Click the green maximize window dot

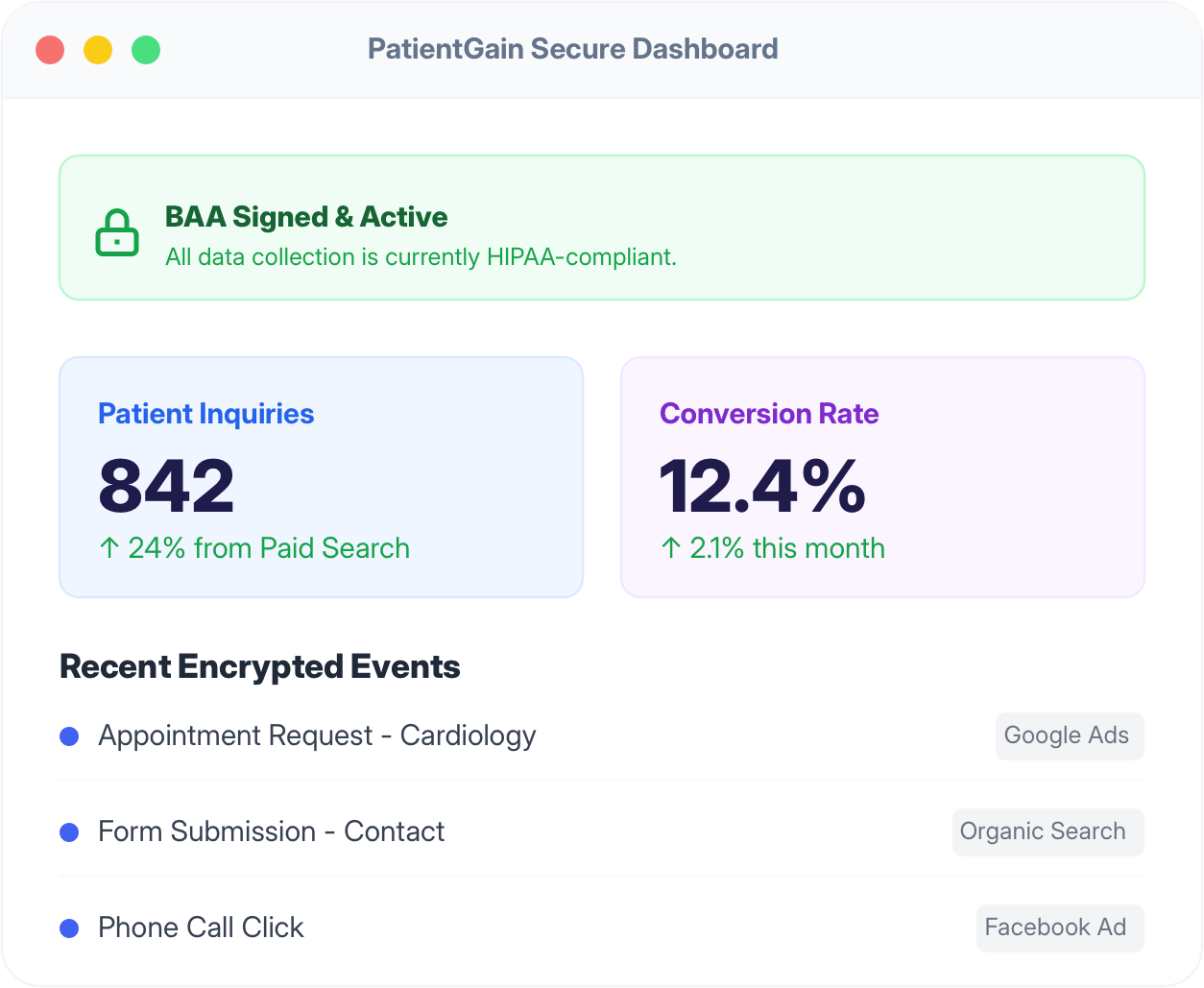pyautogui.click(x=146, y=50)
